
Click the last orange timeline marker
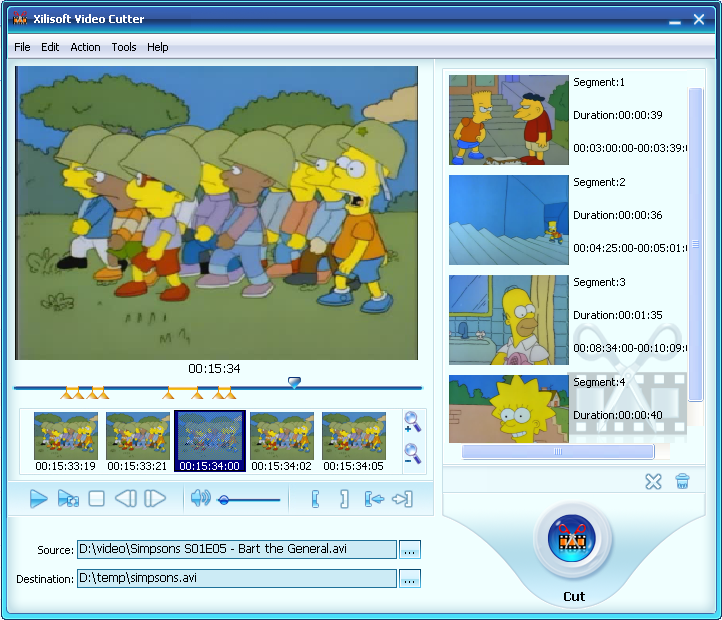click(x=230, y=393)
